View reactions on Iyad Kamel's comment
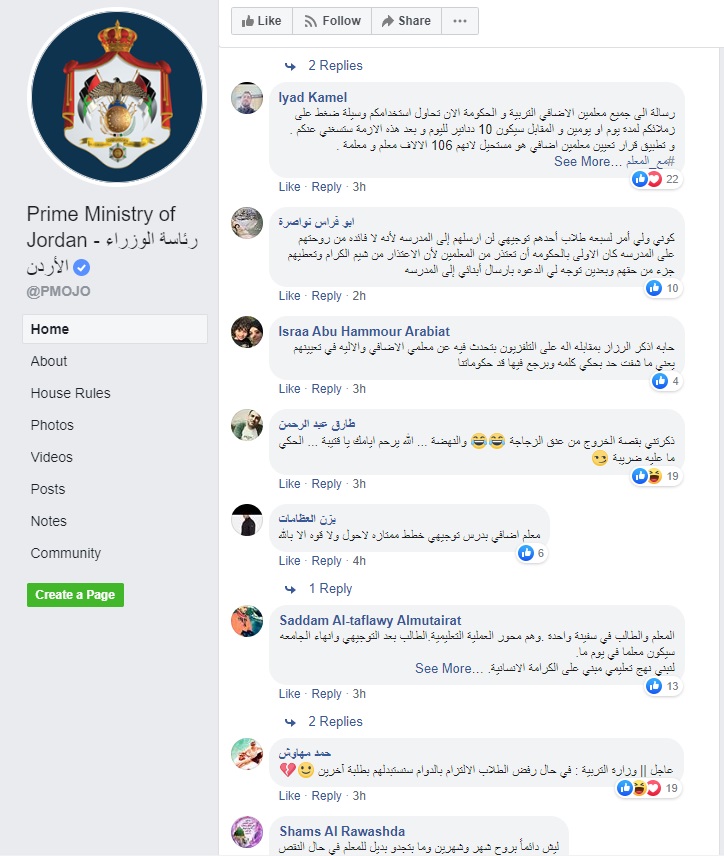 pyautogui.click(x=655, y=179)
